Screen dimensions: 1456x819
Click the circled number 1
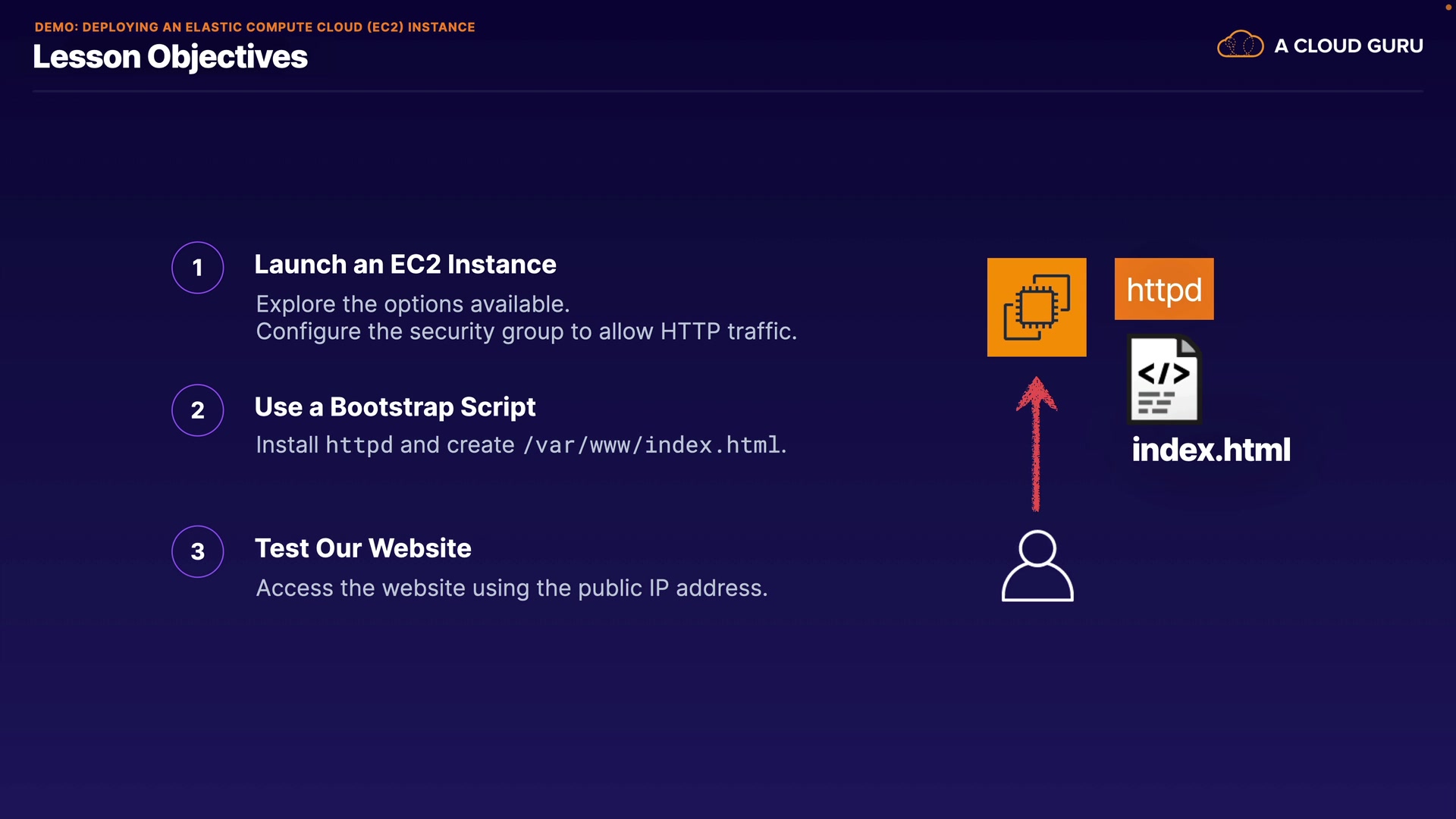pyautogui.click(x=197, y=268)
